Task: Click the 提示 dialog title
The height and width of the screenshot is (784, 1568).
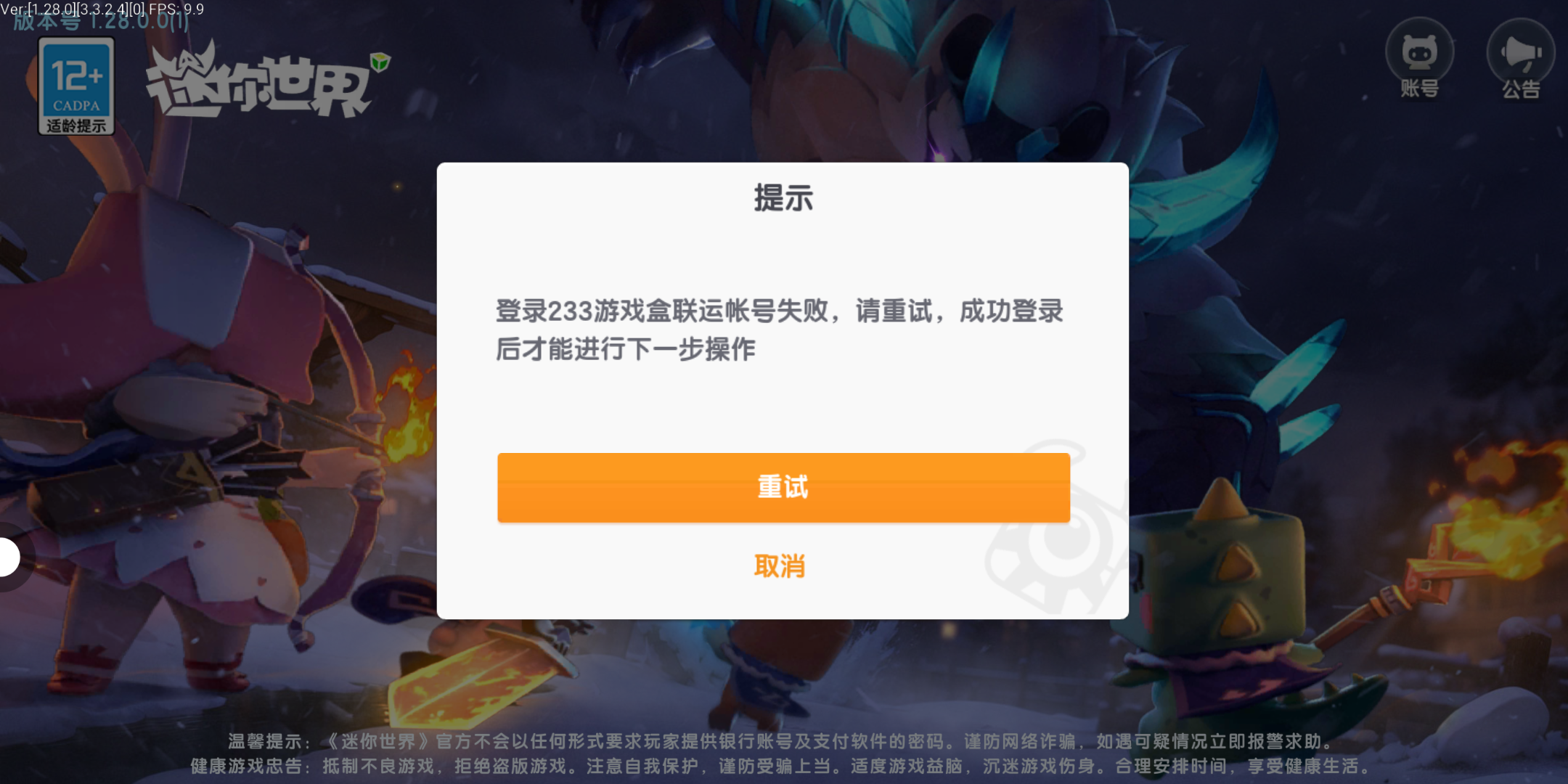Action: coord(783,197)
